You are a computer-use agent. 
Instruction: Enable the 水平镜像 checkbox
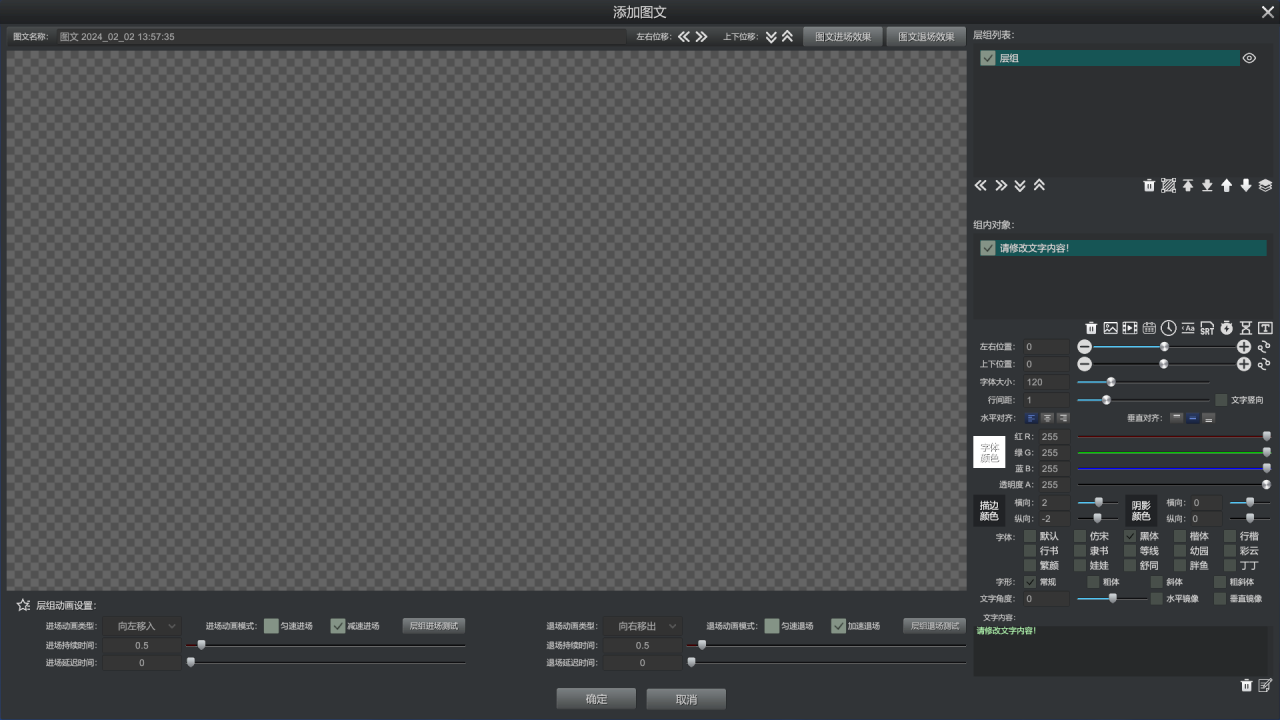click(x=1157, y=599)
